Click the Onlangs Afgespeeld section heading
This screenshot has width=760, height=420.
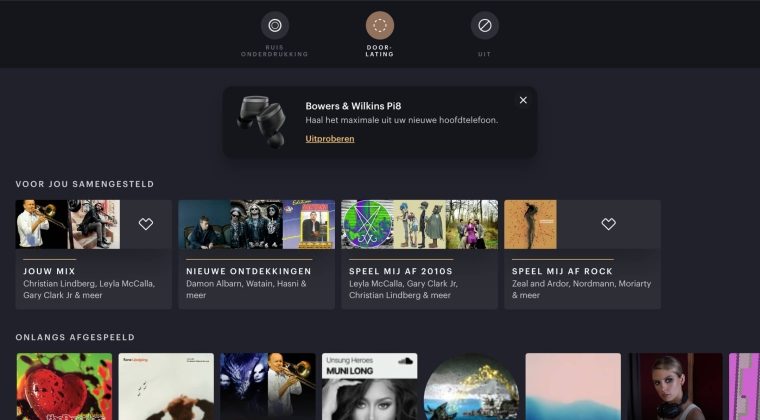[x=75, y=337]
